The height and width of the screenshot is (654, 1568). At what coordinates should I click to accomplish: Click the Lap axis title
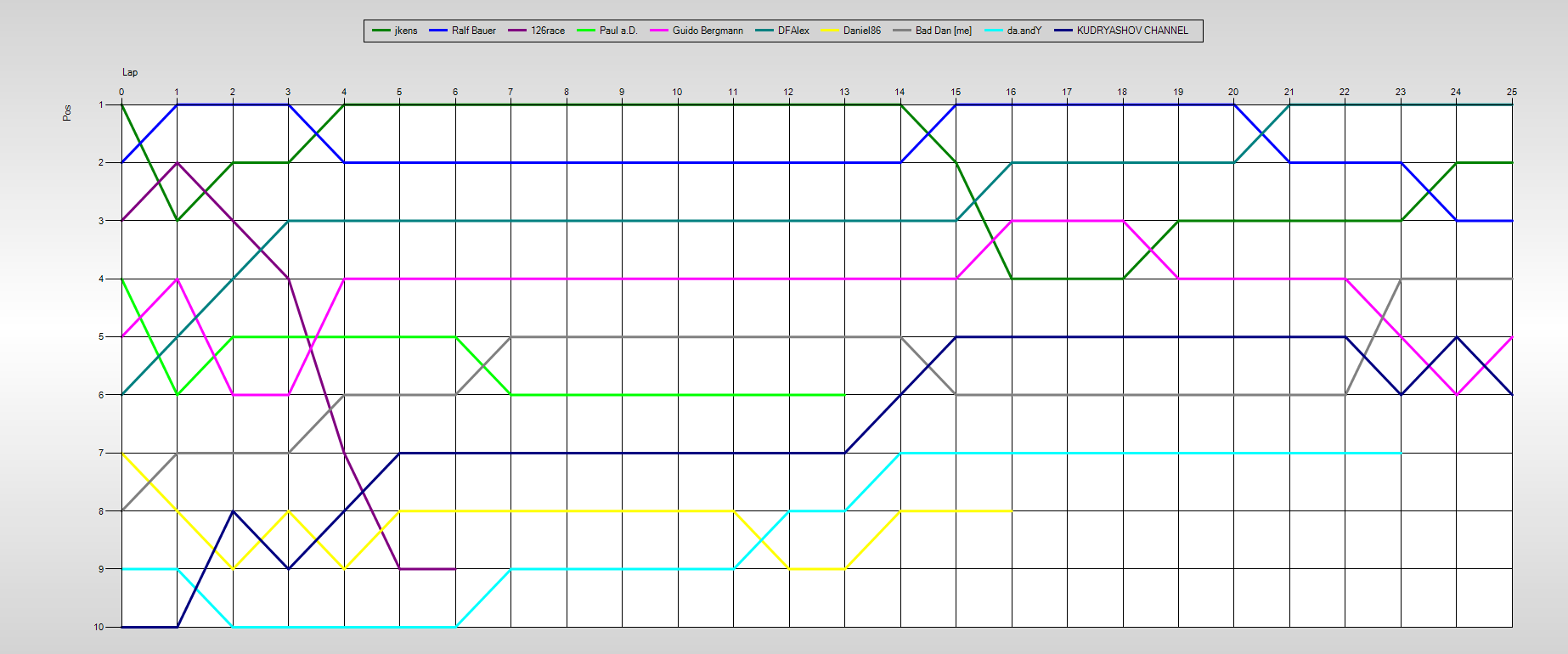pos(130,72)
